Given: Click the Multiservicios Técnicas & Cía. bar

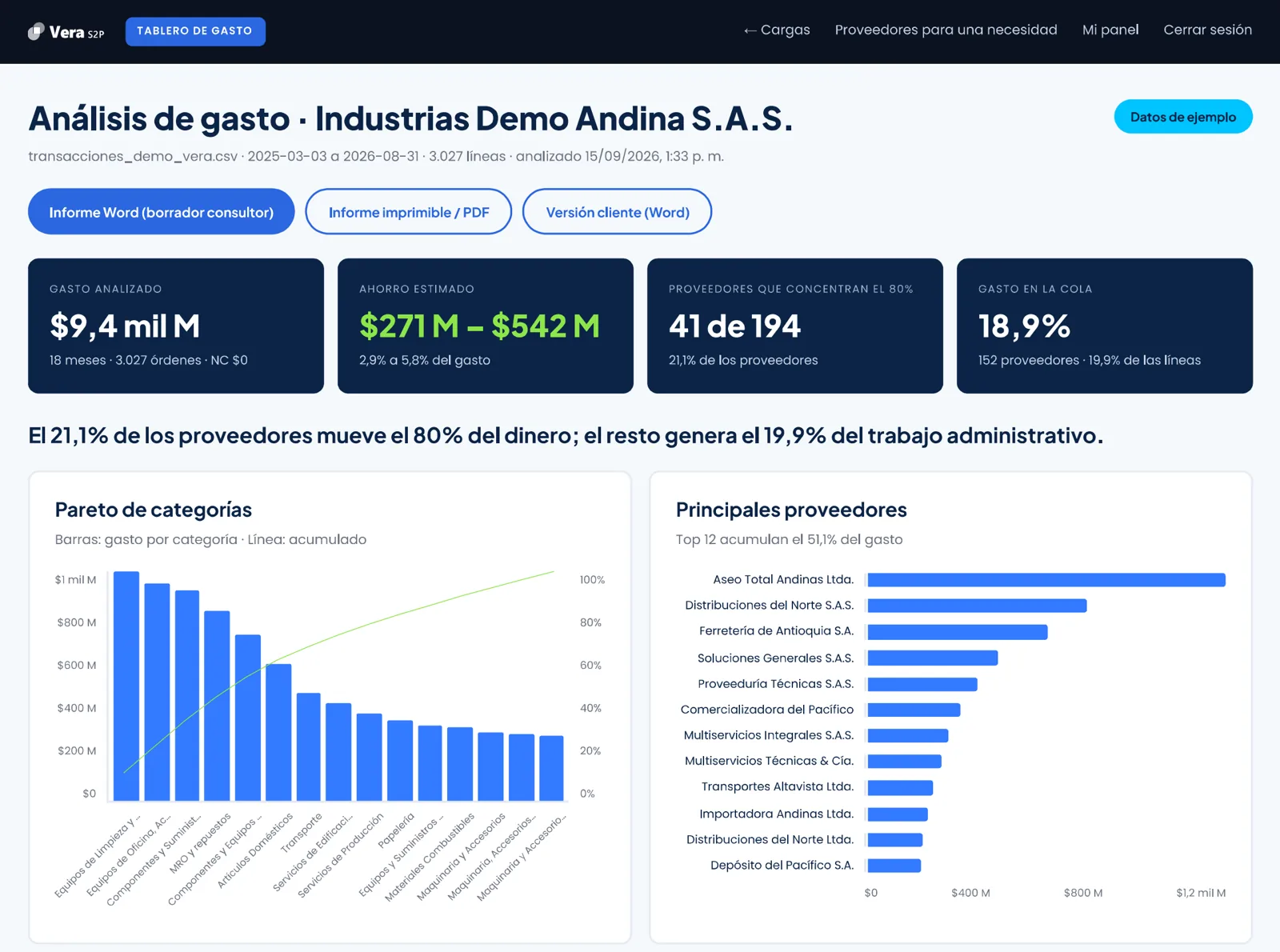Looking at the screenshot, I should tap(905, 761).
